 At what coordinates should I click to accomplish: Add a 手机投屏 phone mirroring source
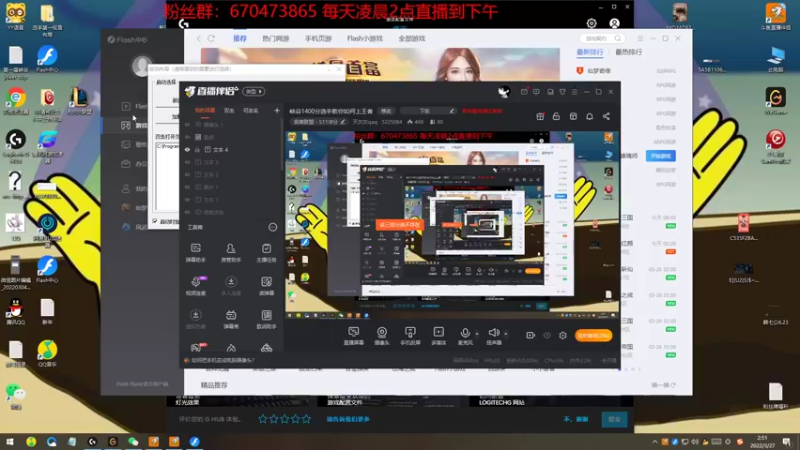[410, 336]
